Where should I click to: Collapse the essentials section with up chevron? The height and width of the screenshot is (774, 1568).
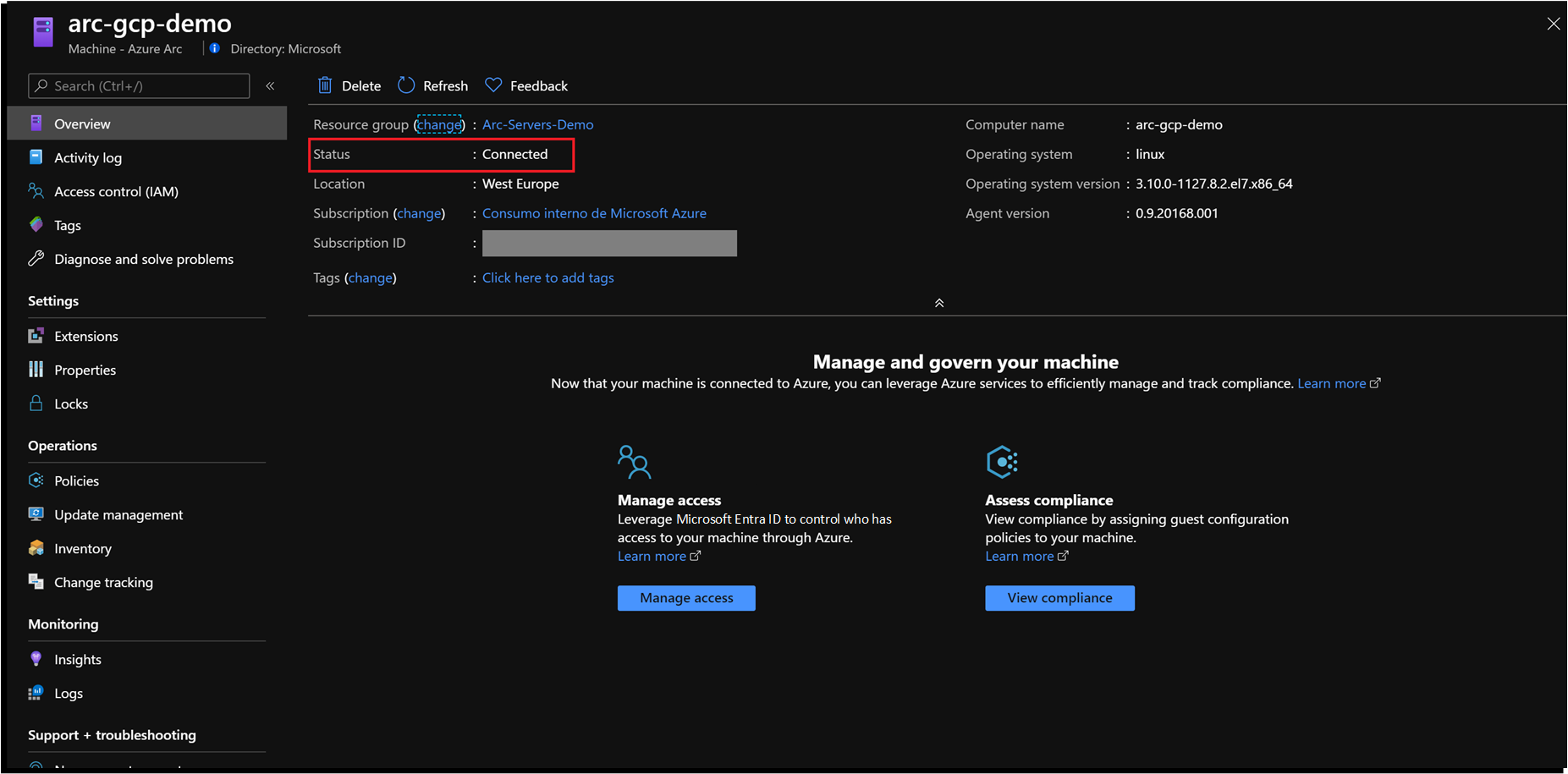click(x=939, y=303)
